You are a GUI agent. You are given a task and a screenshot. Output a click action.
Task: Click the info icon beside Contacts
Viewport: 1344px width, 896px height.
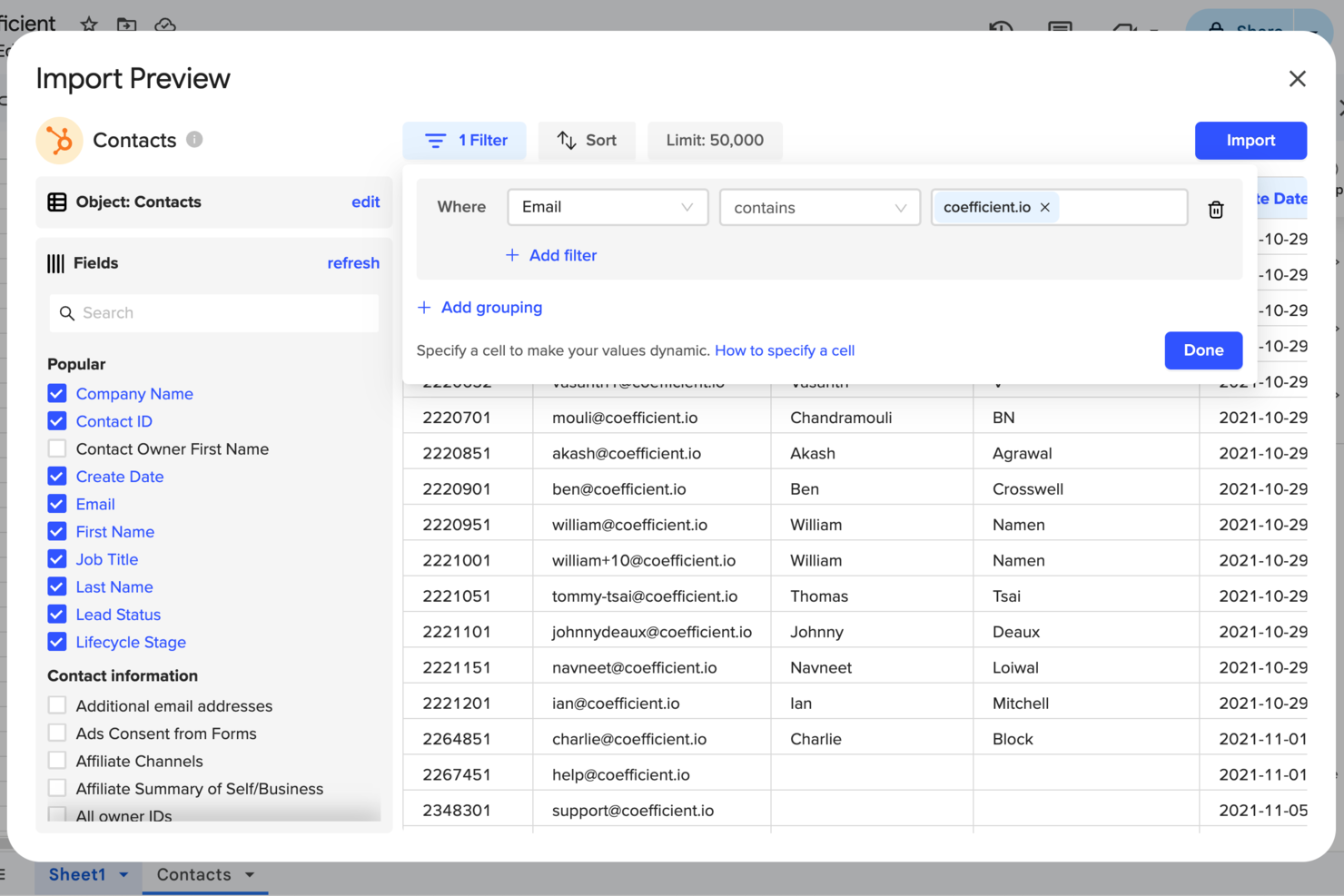pyautogui.click(x=193, y=140)
